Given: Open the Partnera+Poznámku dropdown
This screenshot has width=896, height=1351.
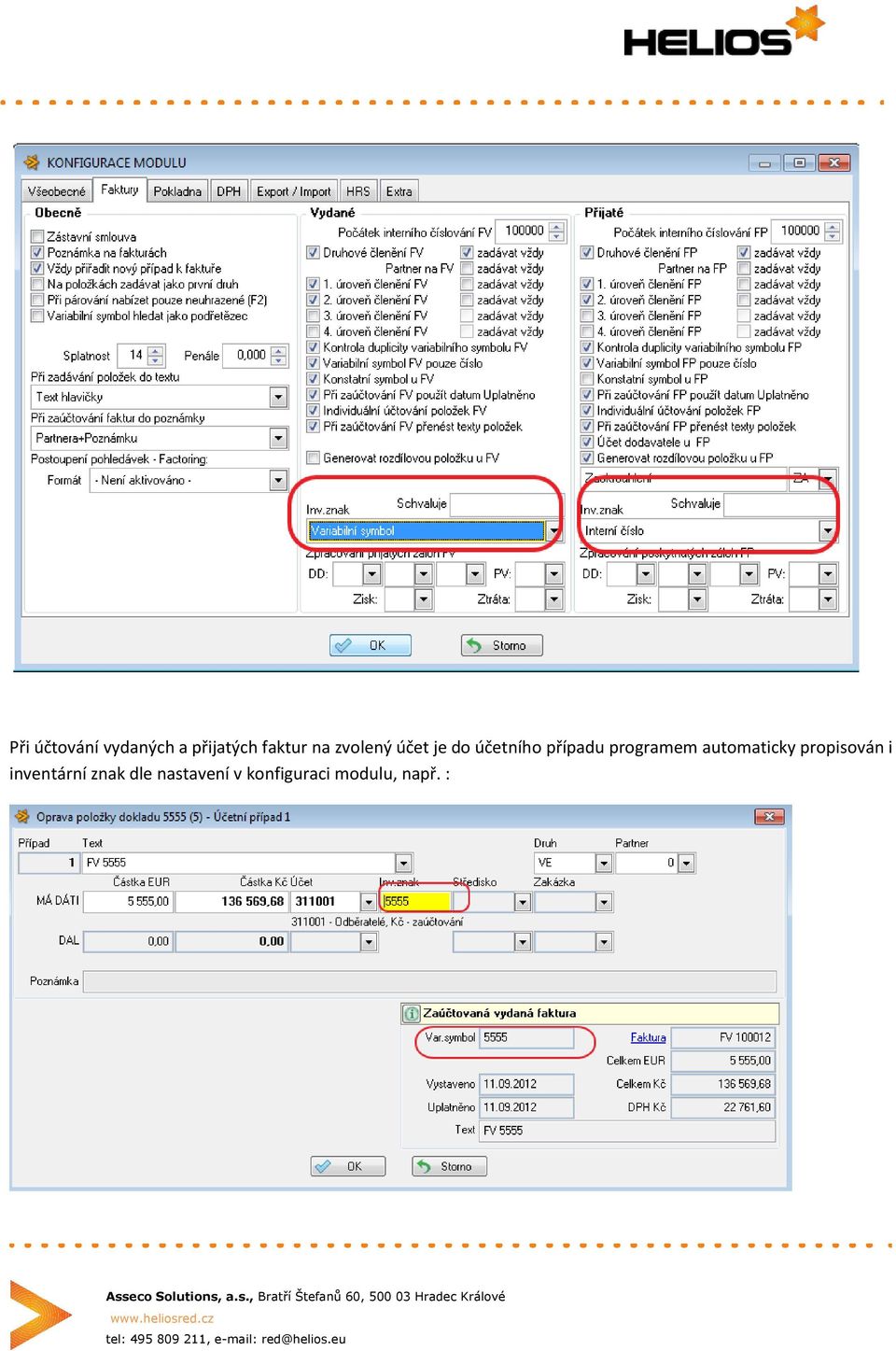Looking at the screenshot, I should (x=278, y=438).
